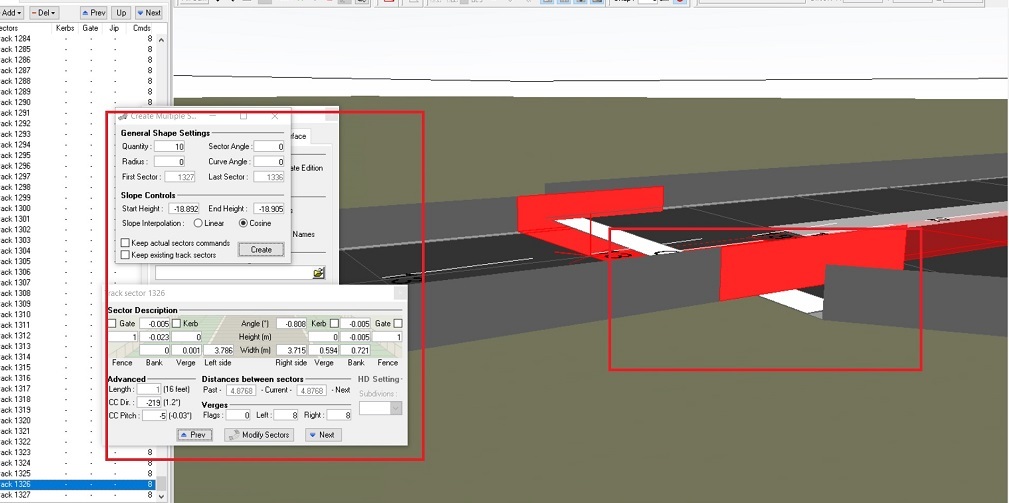Click the Gate column header in sector list
Viewport: 1009px width, 503px height.
point(90,28)
